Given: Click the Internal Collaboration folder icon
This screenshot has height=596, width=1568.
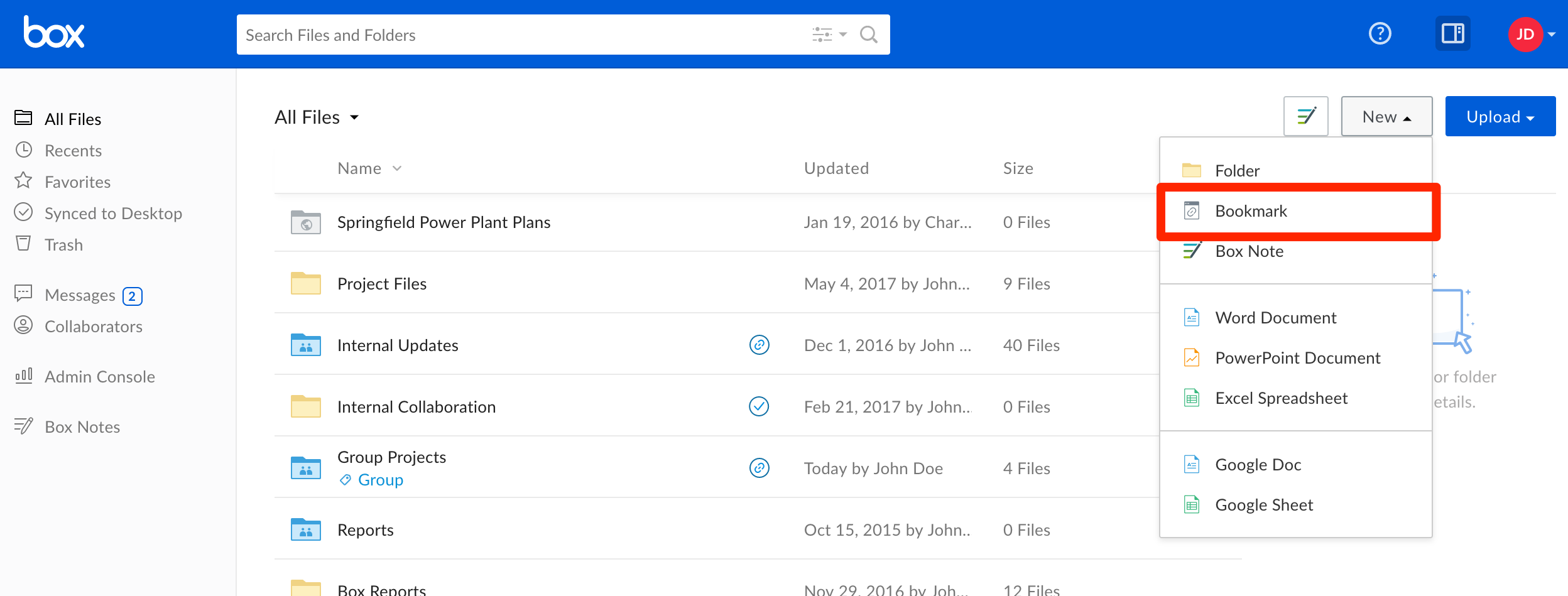Looking at the screenshot, I should pyautogui.click(x=306, y=406).
